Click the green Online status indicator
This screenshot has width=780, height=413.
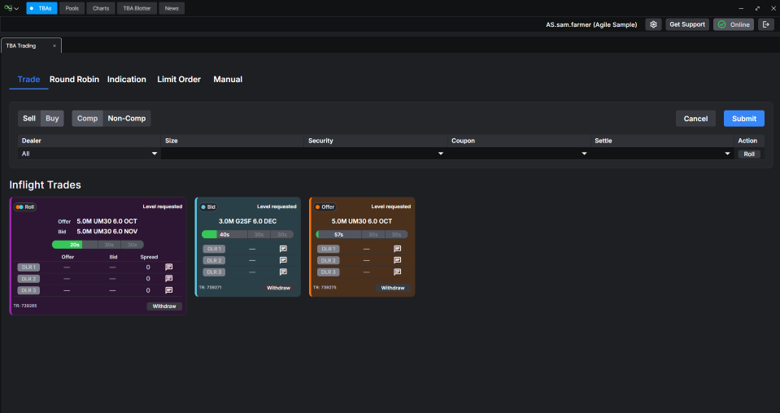tap(734, 24)
